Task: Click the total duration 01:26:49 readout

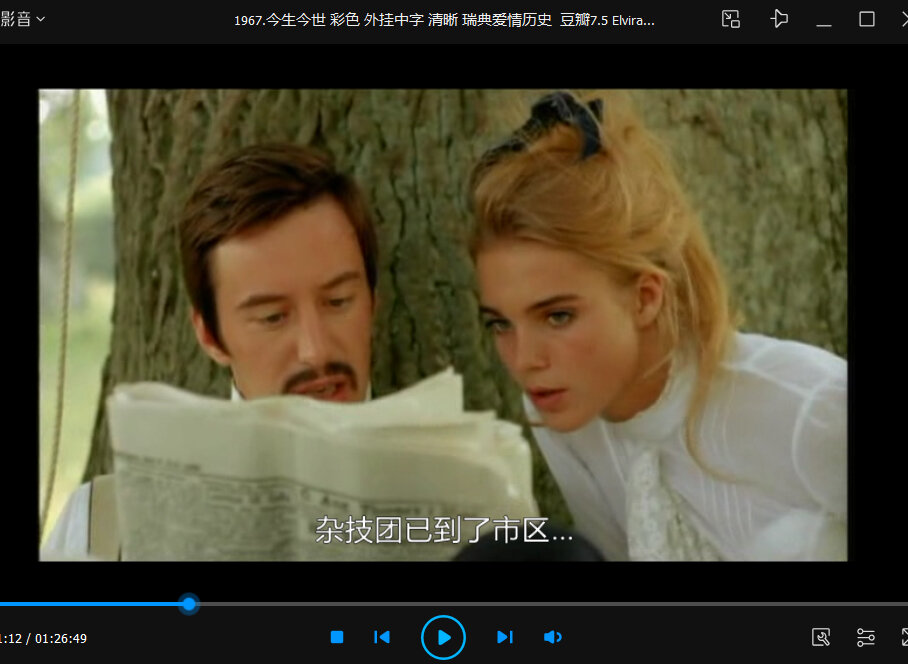Action: click(x=61, y=639)
